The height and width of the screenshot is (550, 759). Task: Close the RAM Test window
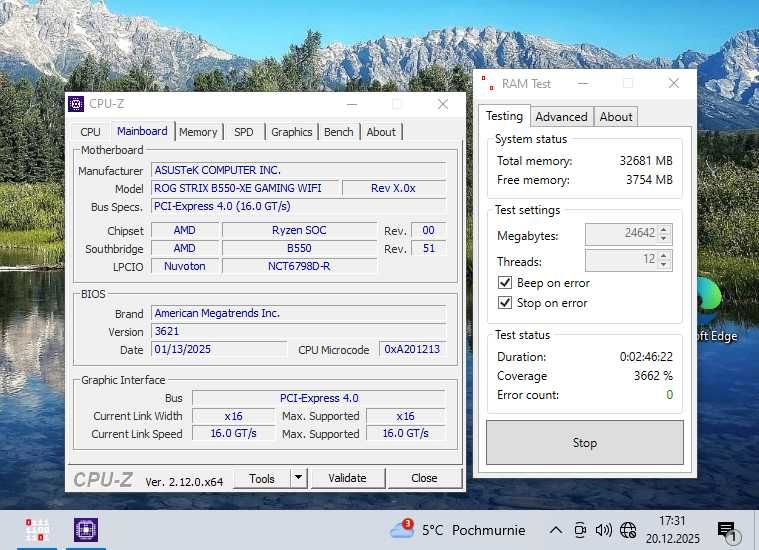[673, 83]
